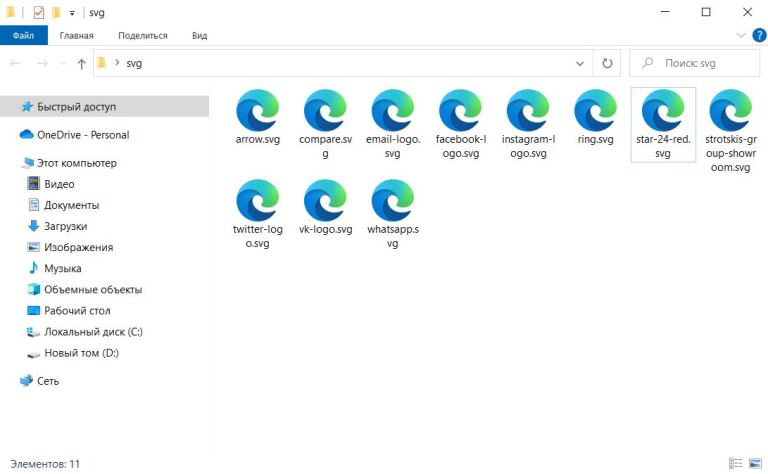Maximize the svg Explorer window

coord(706,12)
